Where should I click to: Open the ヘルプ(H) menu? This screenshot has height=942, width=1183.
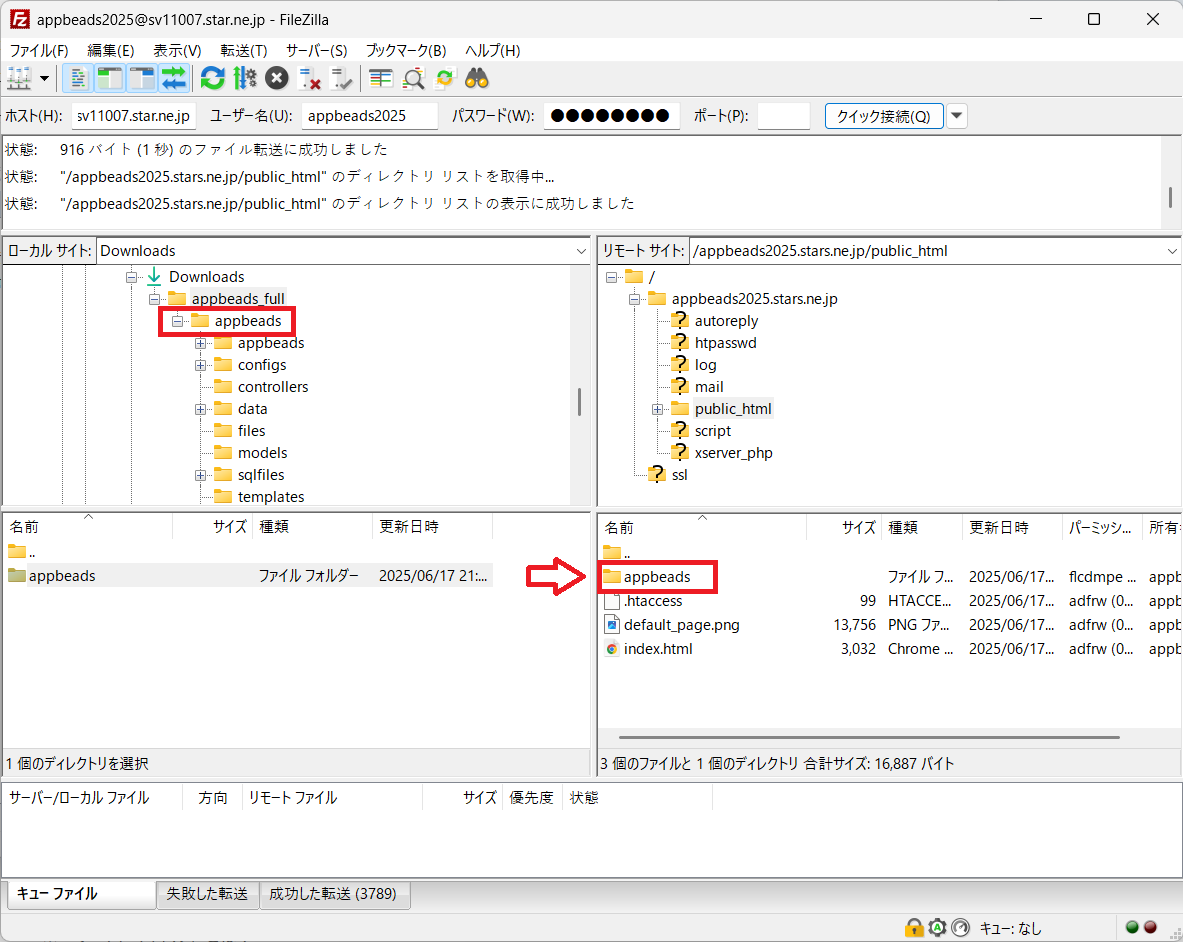(493, 51)
